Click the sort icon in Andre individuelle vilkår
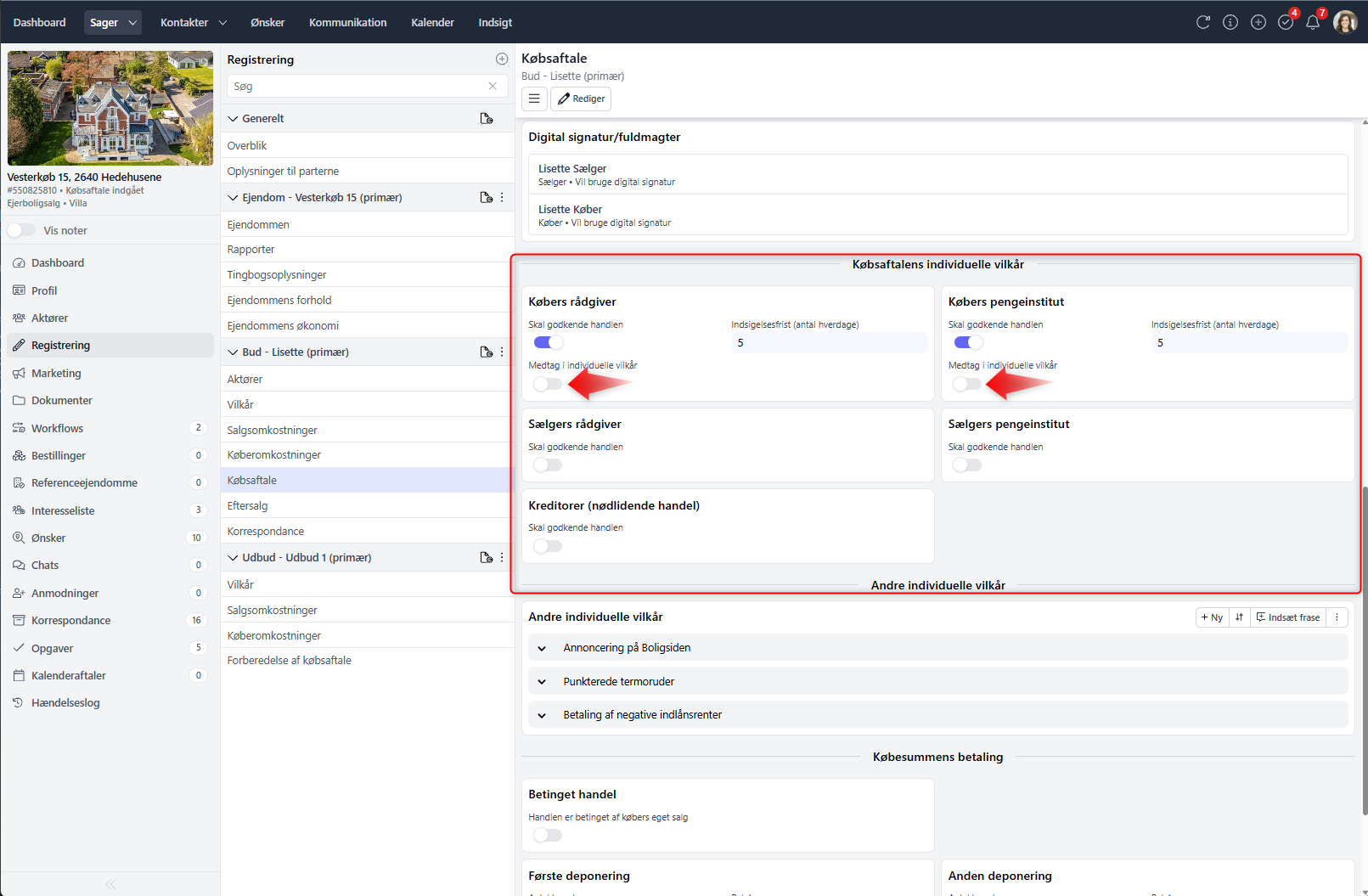1368x896 pixels. (x=1239, y=617)
